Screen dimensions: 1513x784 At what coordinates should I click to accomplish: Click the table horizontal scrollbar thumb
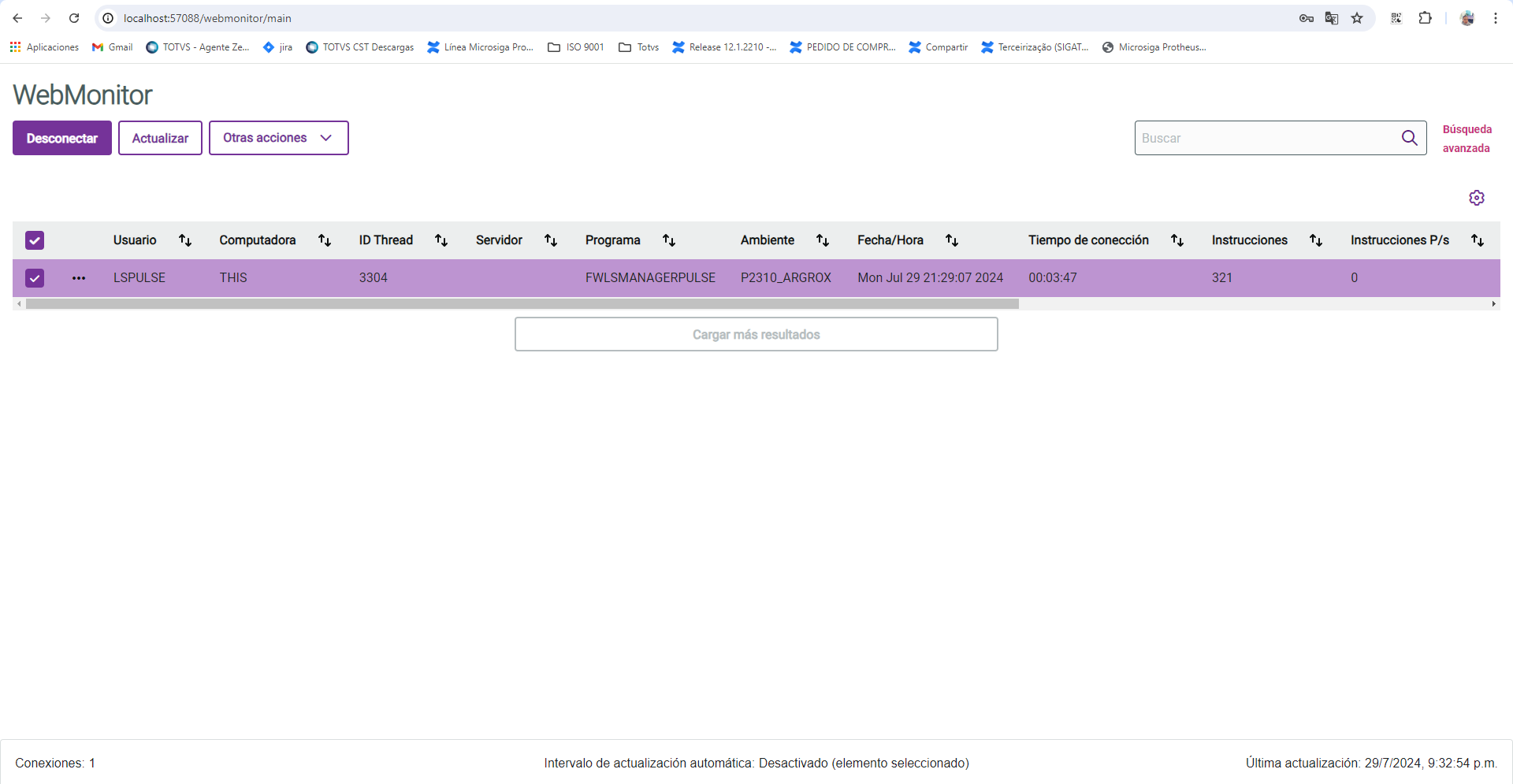[522, 304]
